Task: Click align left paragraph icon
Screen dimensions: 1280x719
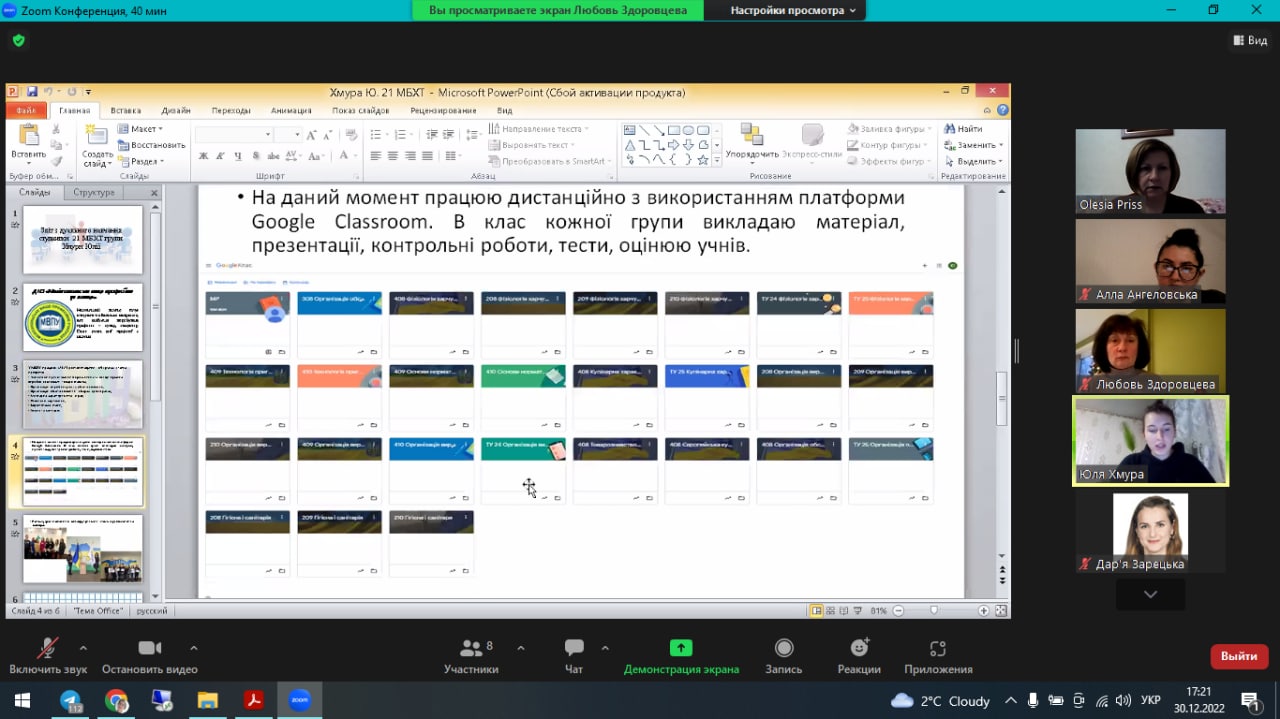Action: pos(376,156)
